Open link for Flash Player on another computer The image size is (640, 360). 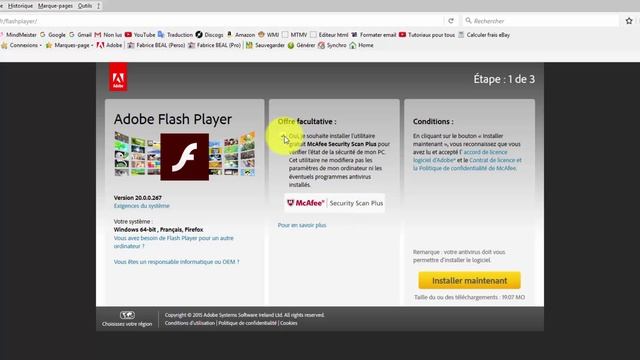[x=173, y=242]
